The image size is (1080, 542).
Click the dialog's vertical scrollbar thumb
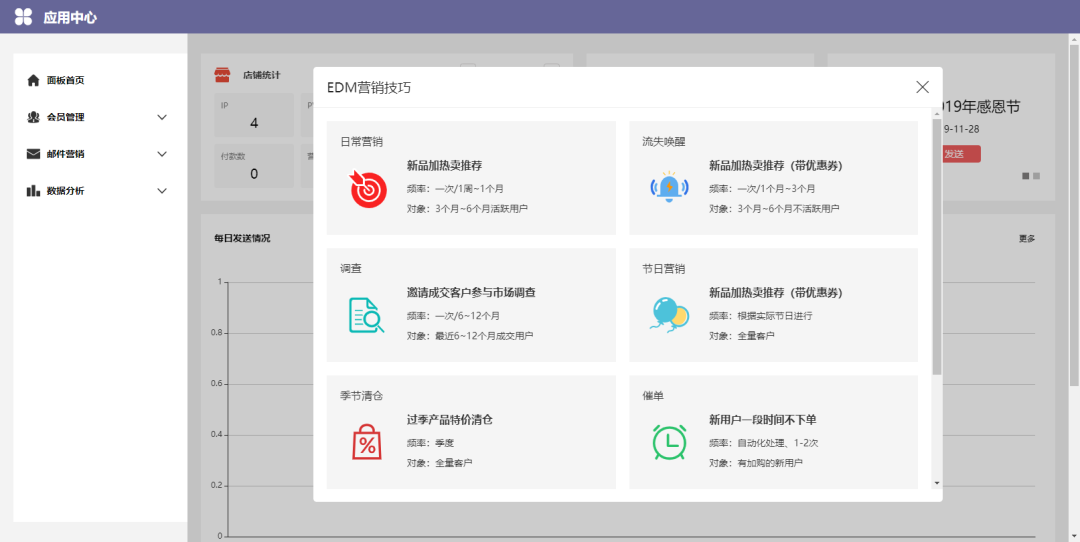coord(937,260)
